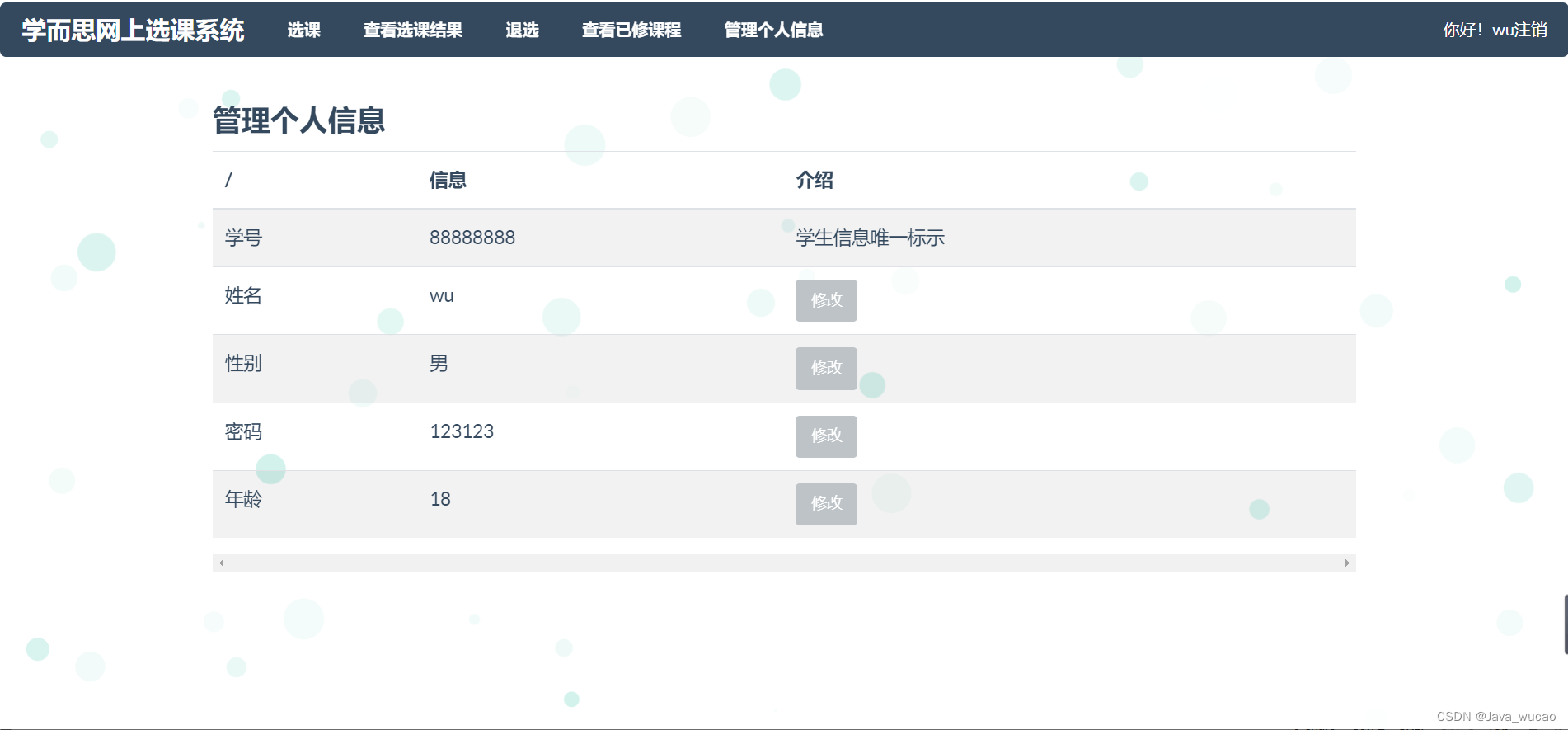Screen dimensions: 1568x730
Task: Click the age value 18
Action: (440, 499)
